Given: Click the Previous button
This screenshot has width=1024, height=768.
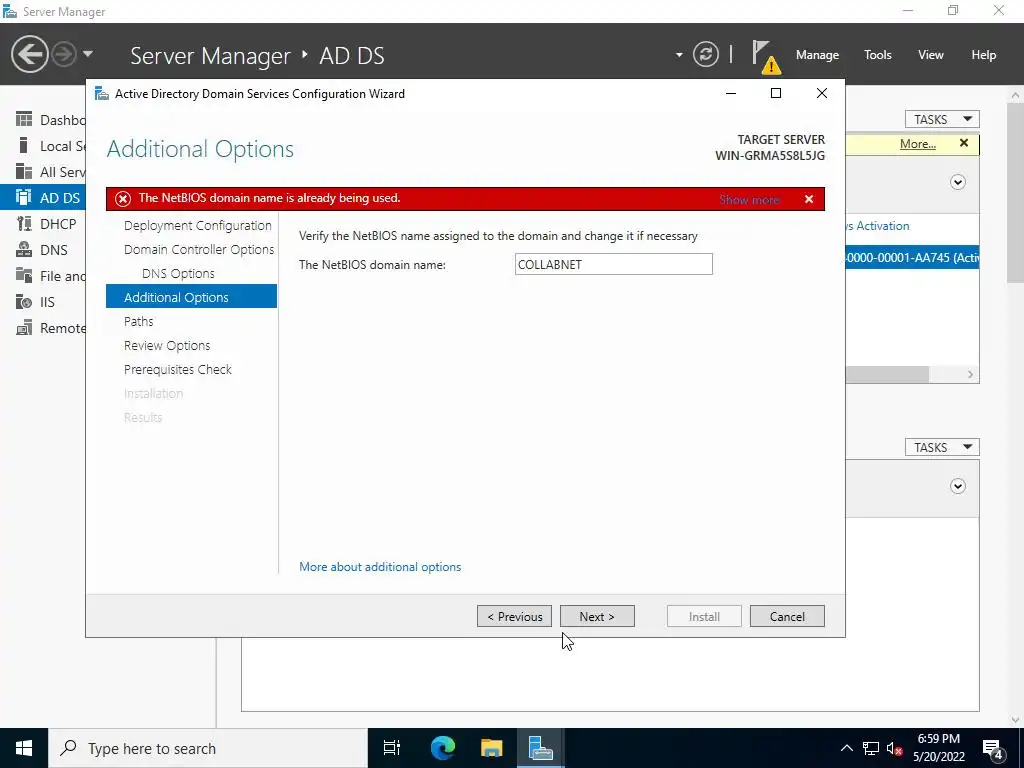Looking at the screenshot, I should pos(514,616).
